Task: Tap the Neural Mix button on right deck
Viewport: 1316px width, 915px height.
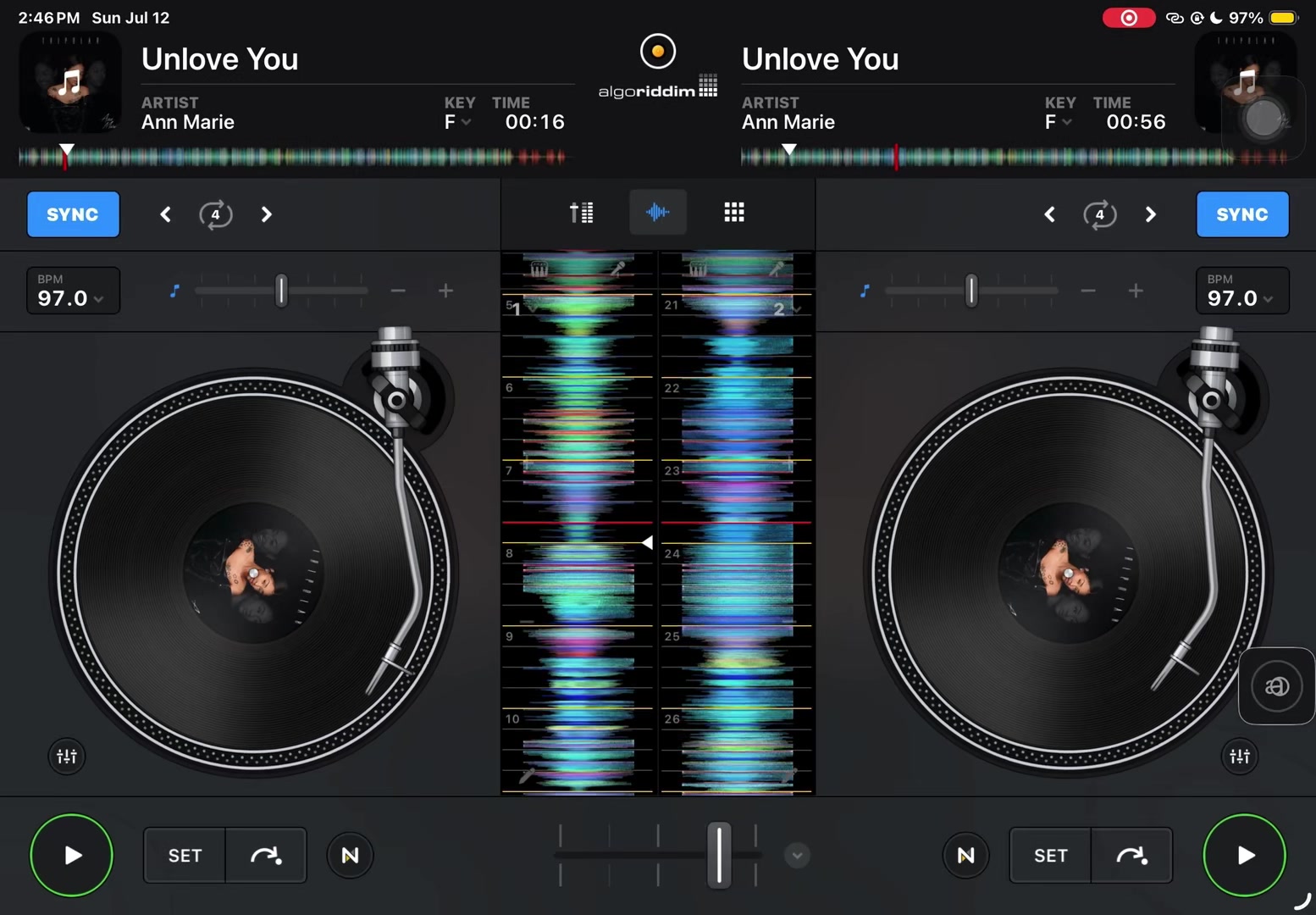Action: point(965,856)
